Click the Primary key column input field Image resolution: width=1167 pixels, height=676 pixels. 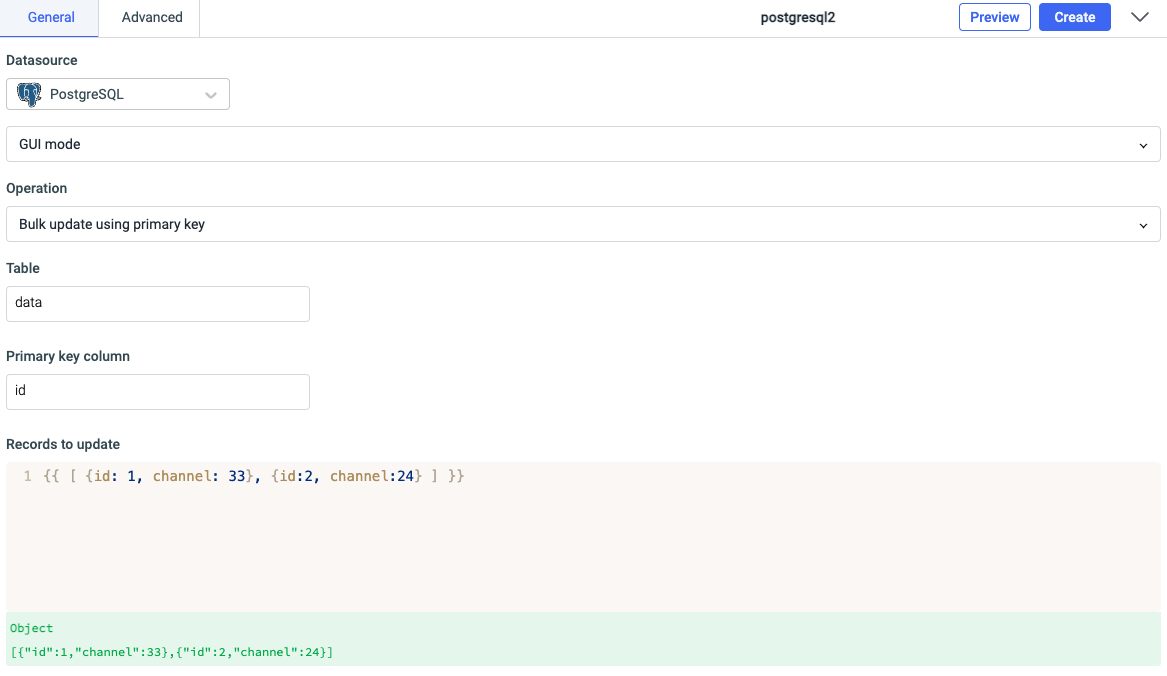[x=158, y=392]
